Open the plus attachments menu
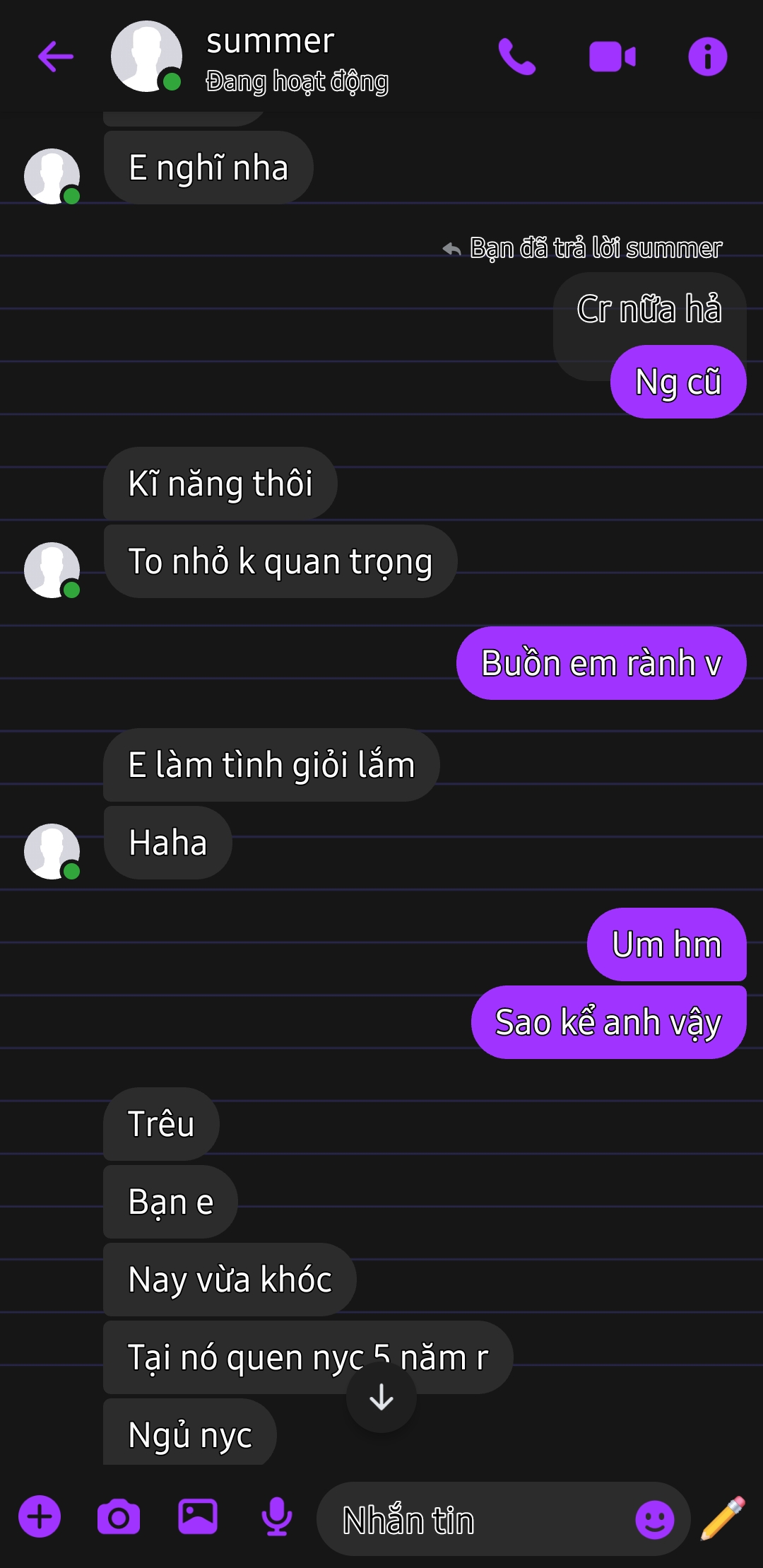Image resolution: width=763 pixels, height=1568 pixels. 40,1516
